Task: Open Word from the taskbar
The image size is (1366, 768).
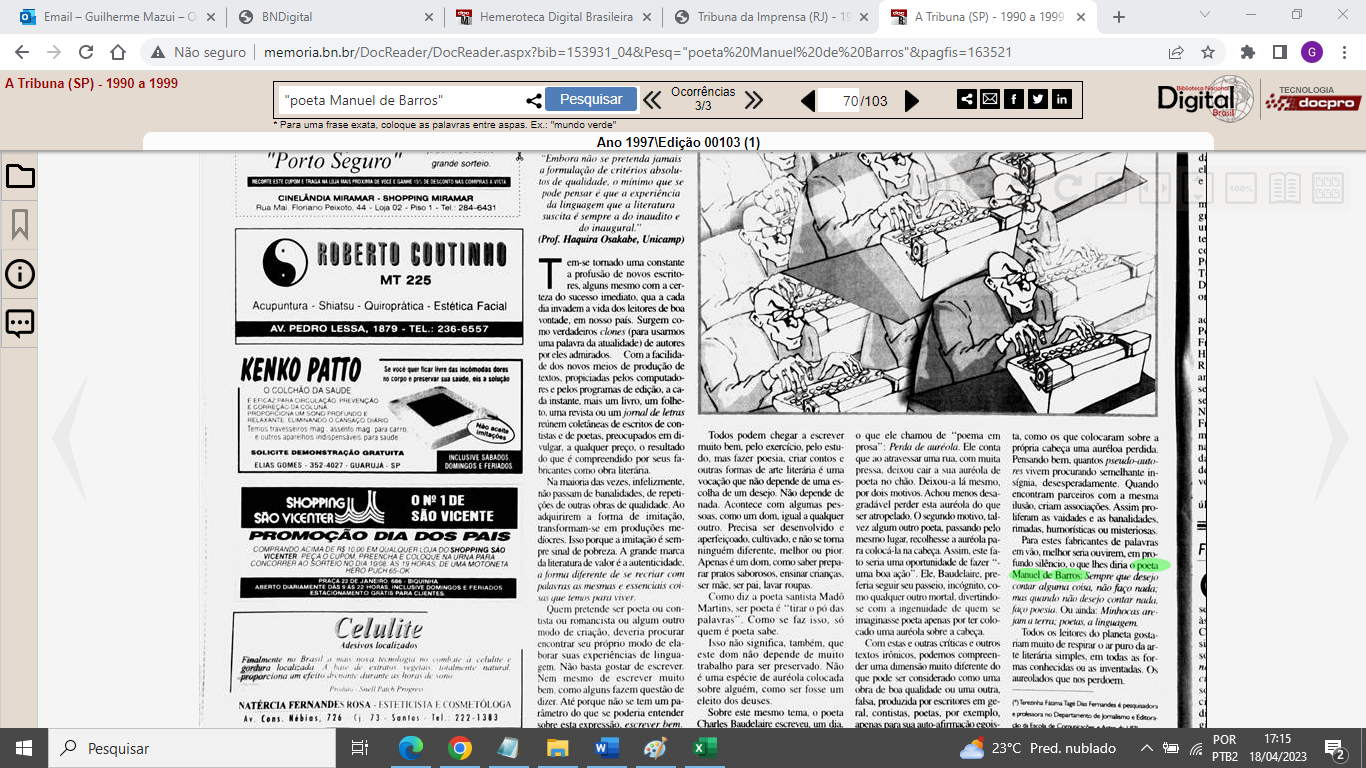Action: (606, 748)
